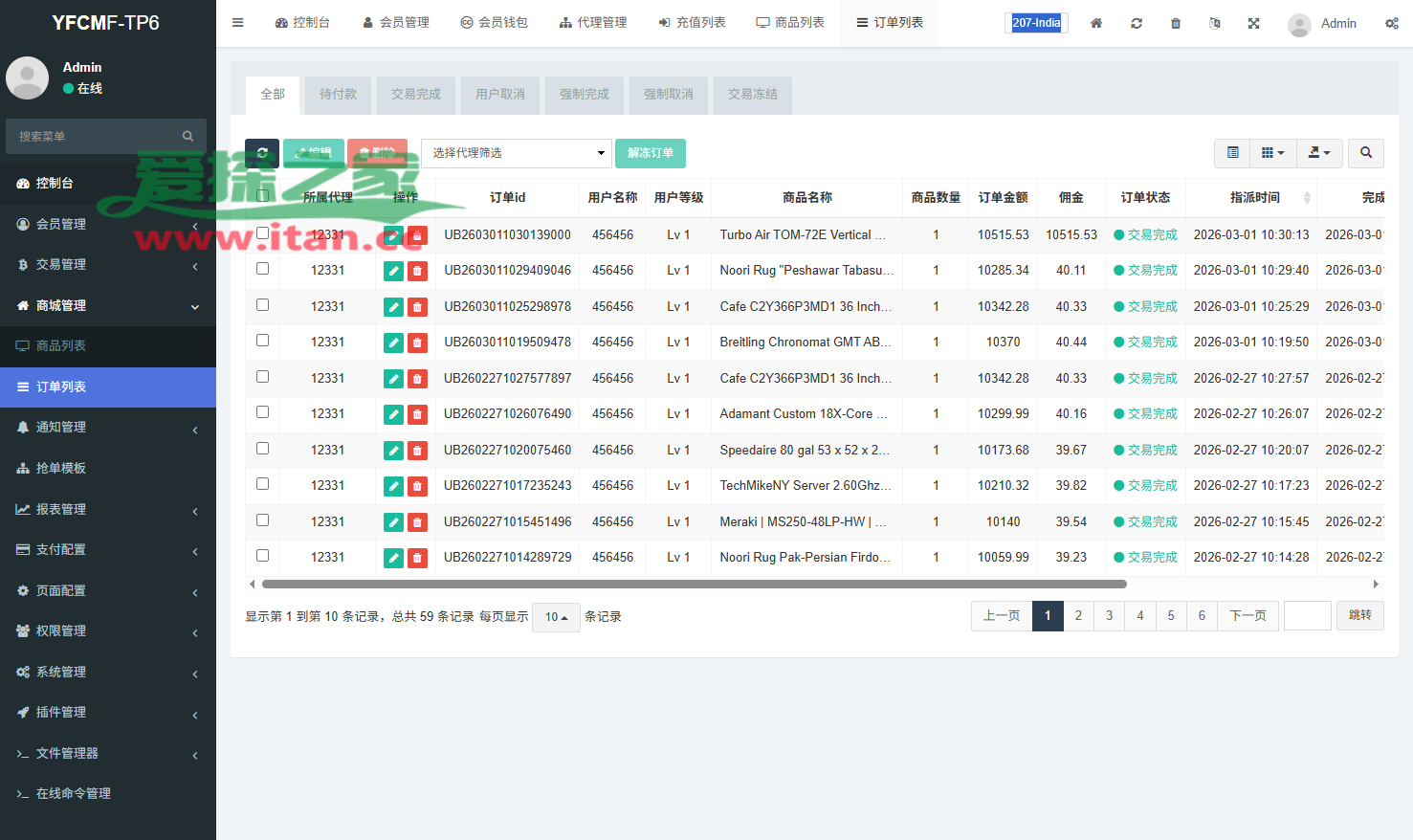This screenshot has height=840, width=1413.
Task: Expand the 会员管理 sidebar menu
Action: tap(108, 224)
